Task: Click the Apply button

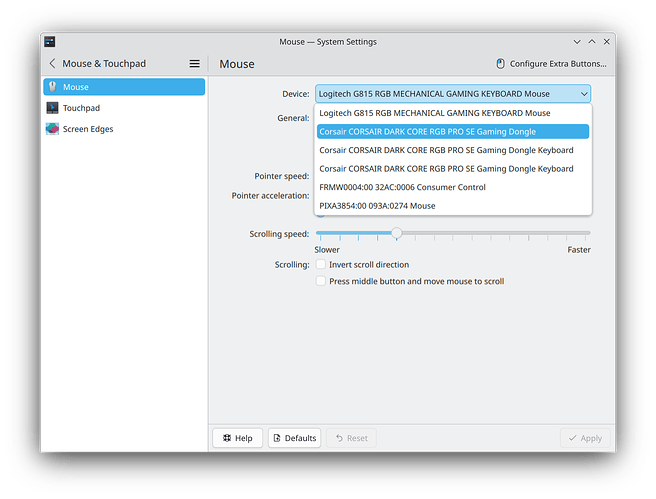Action: 585,438
